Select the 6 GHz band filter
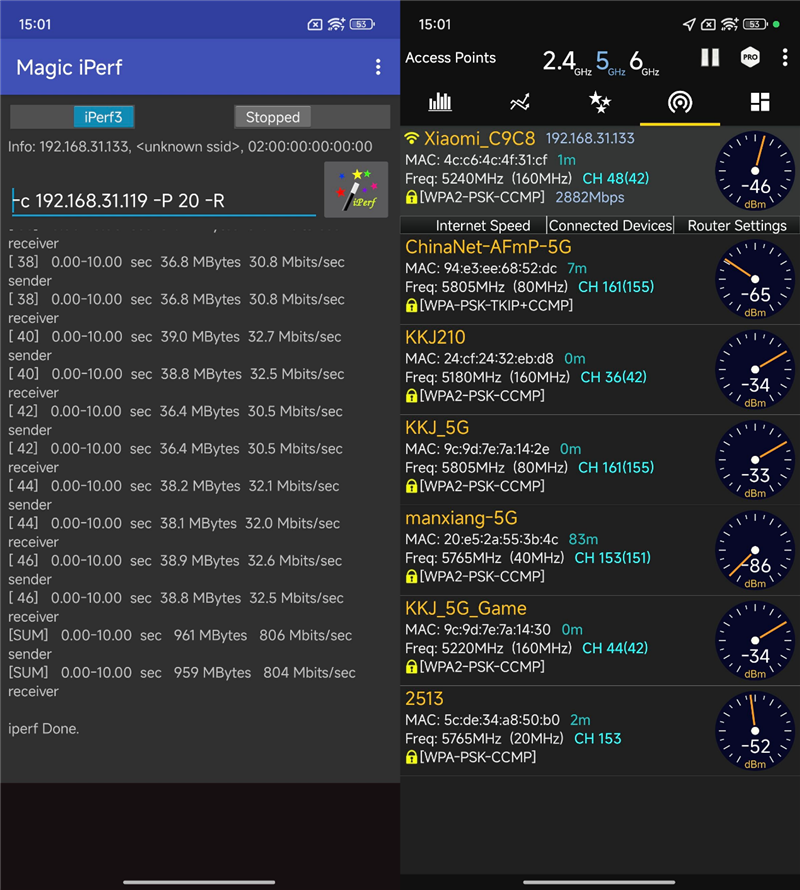 coord(644,61)
